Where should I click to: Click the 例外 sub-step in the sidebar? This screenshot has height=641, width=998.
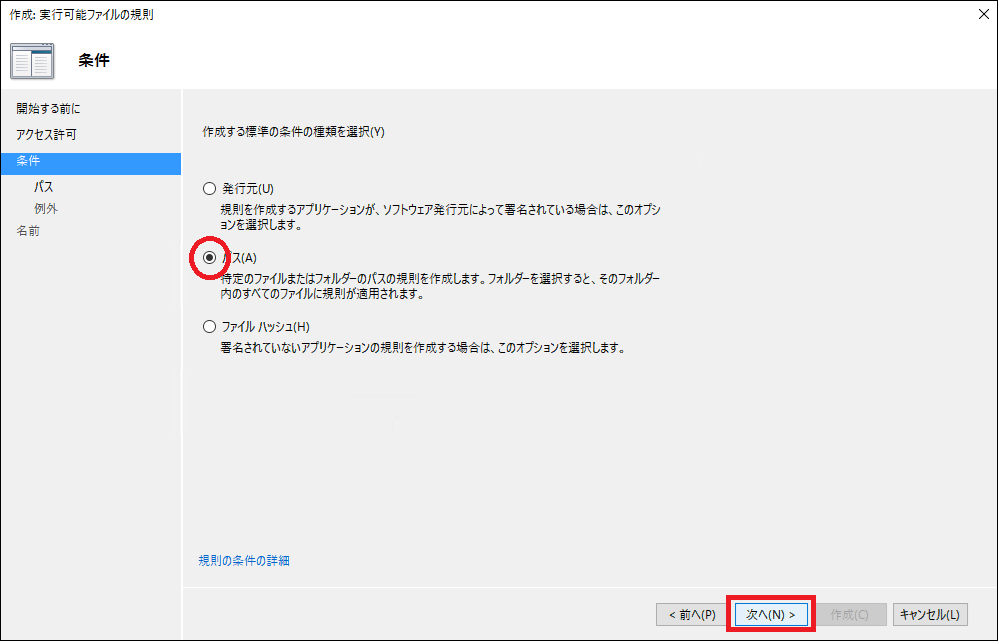click(x=46, y=208)
